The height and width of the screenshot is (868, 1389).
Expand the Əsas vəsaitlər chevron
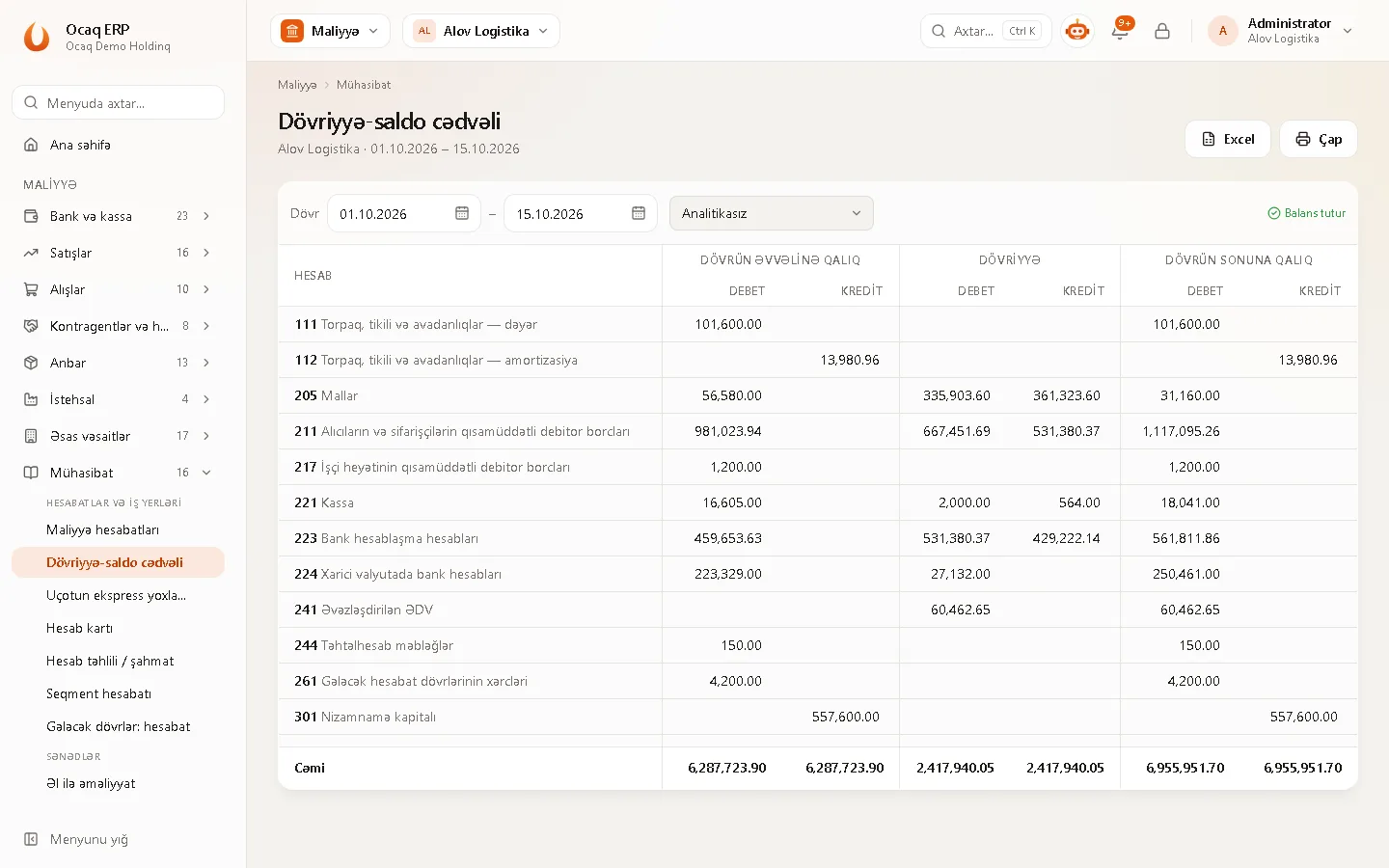[x=206, y=436]
